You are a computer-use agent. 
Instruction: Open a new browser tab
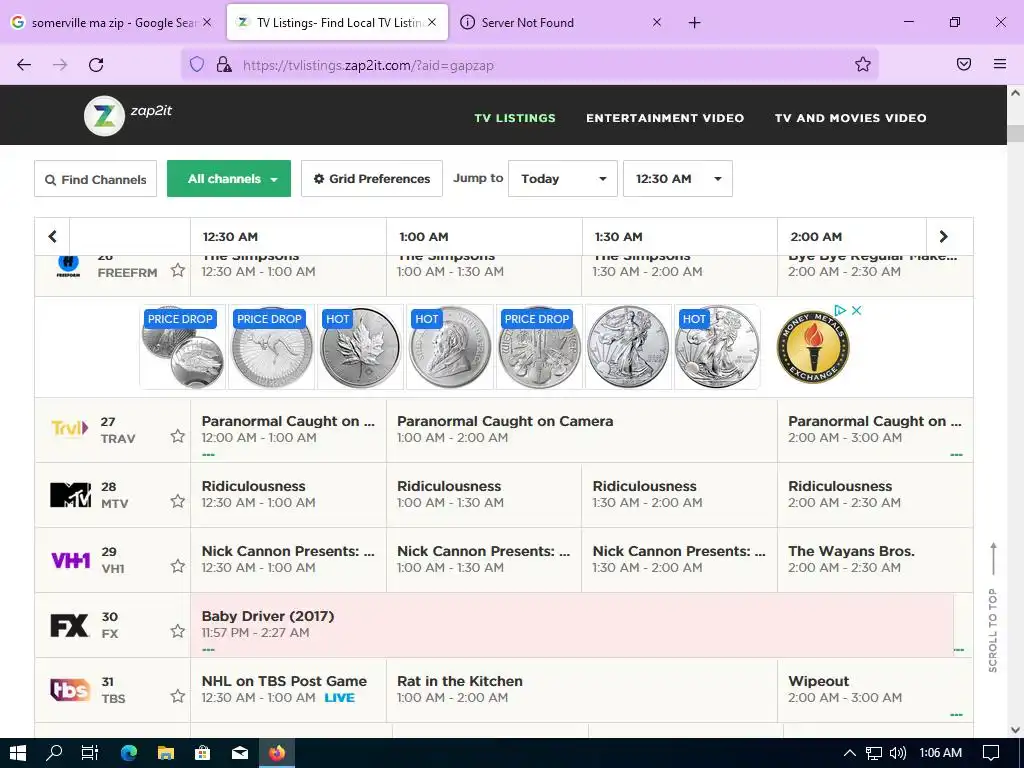(x=694, y=23)
